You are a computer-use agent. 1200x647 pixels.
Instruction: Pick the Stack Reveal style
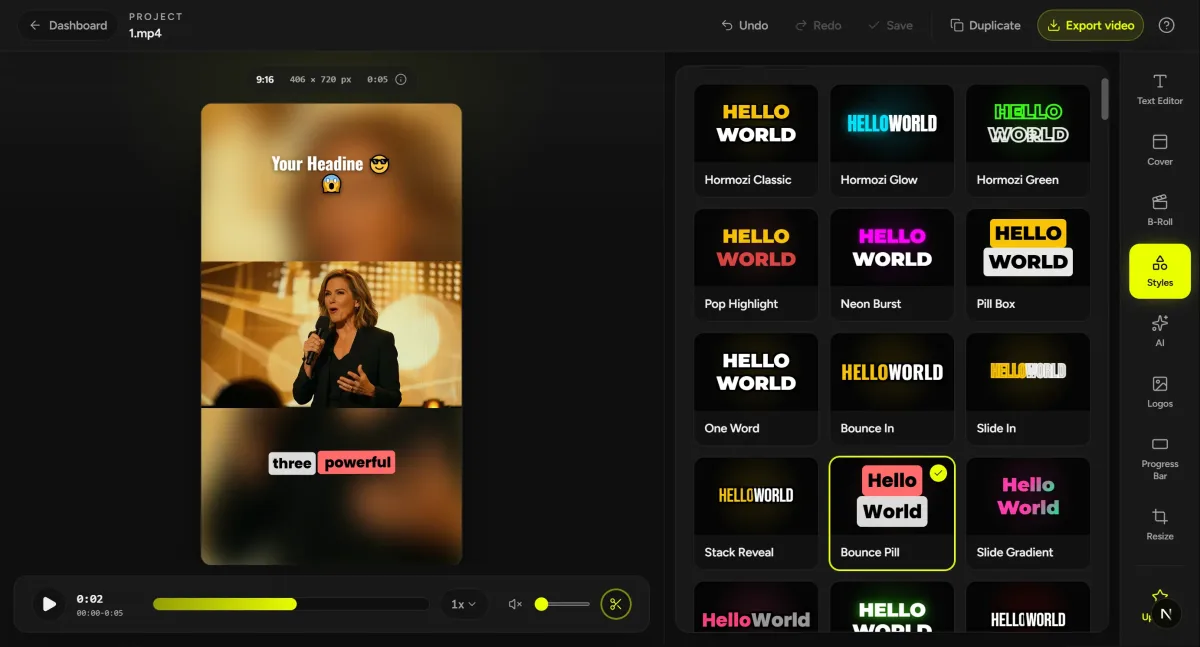coord(756,512)
